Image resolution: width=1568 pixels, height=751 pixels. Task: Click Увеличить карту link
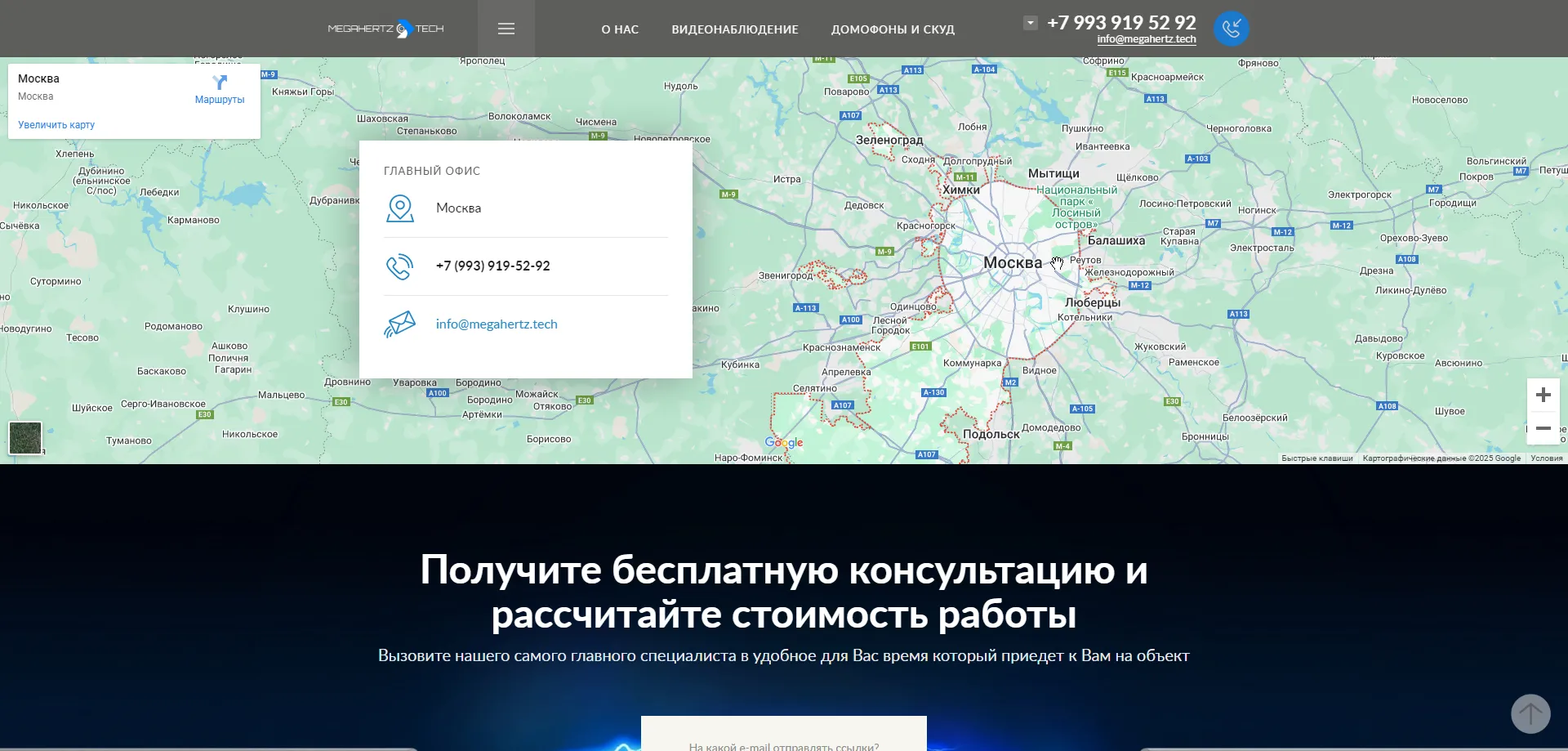[56, 125]
